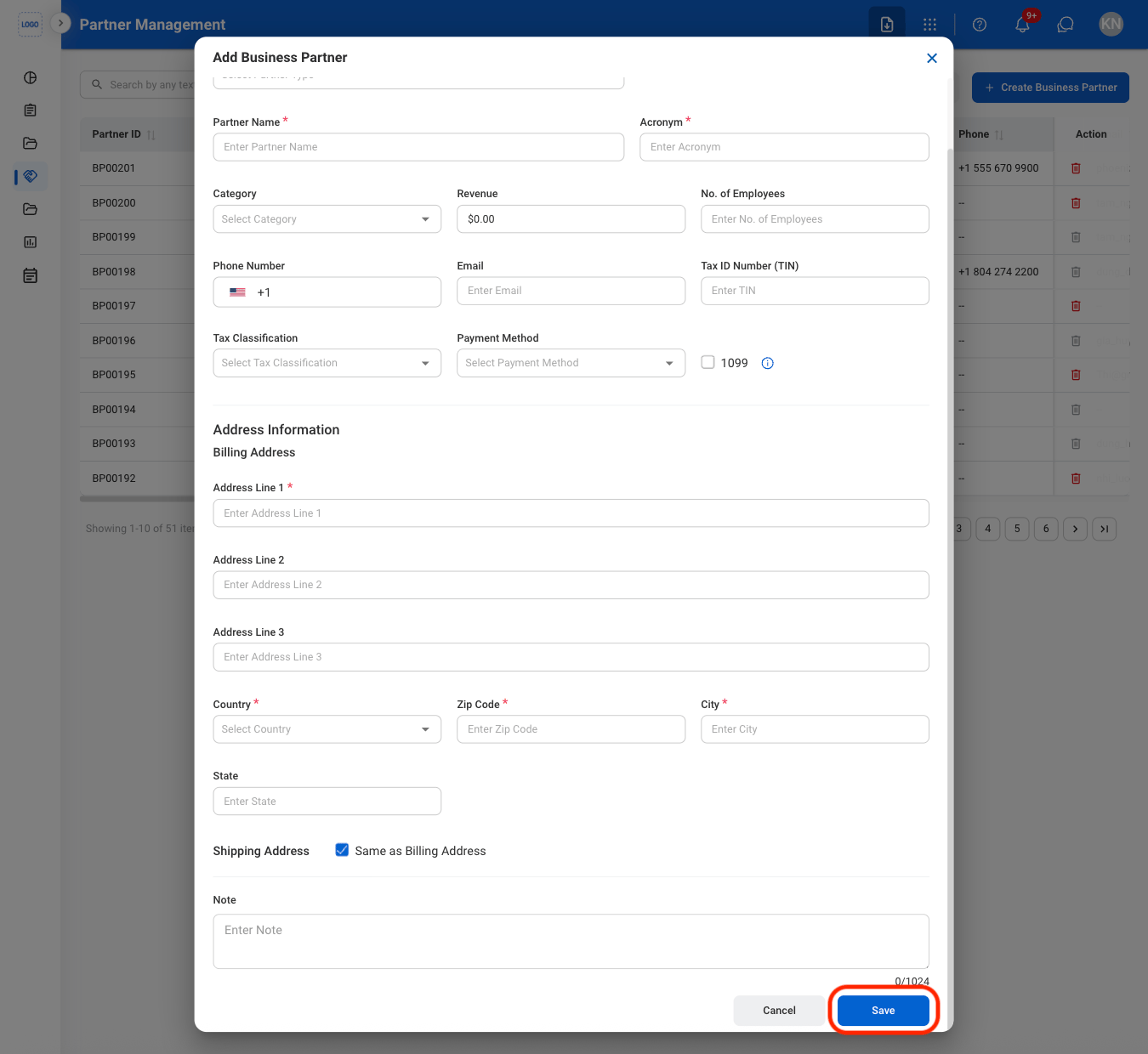Click the Partner Name input field
This screenshot has height=1054, width=1148.
pyautogui.click(x=418, y=147)
